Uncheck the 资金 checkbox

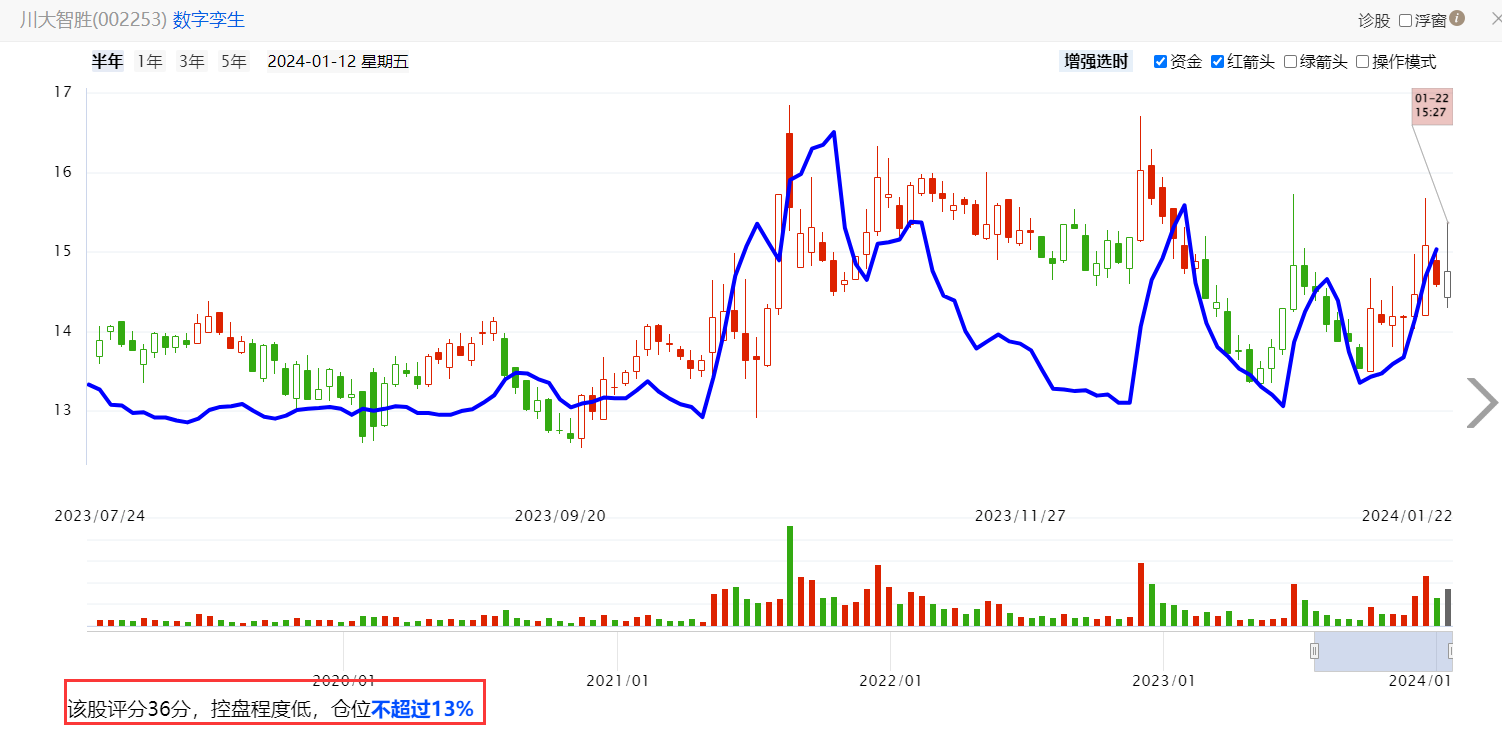coord(1160,62)
